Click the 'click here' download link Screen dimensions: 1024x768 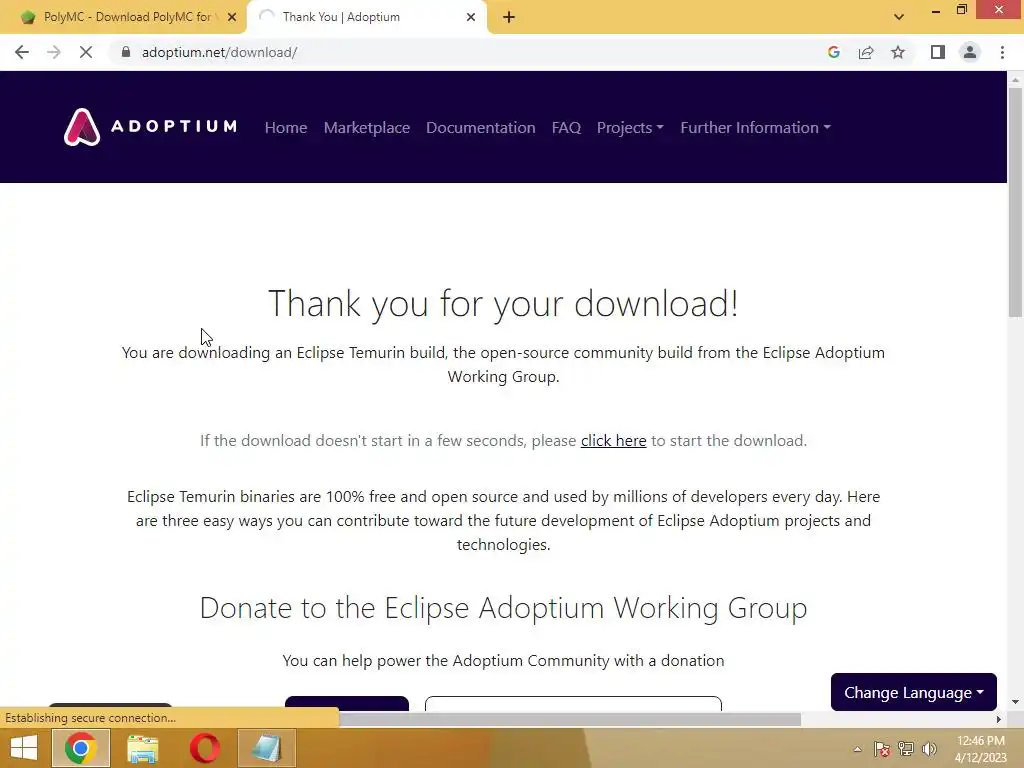[613, 441]
